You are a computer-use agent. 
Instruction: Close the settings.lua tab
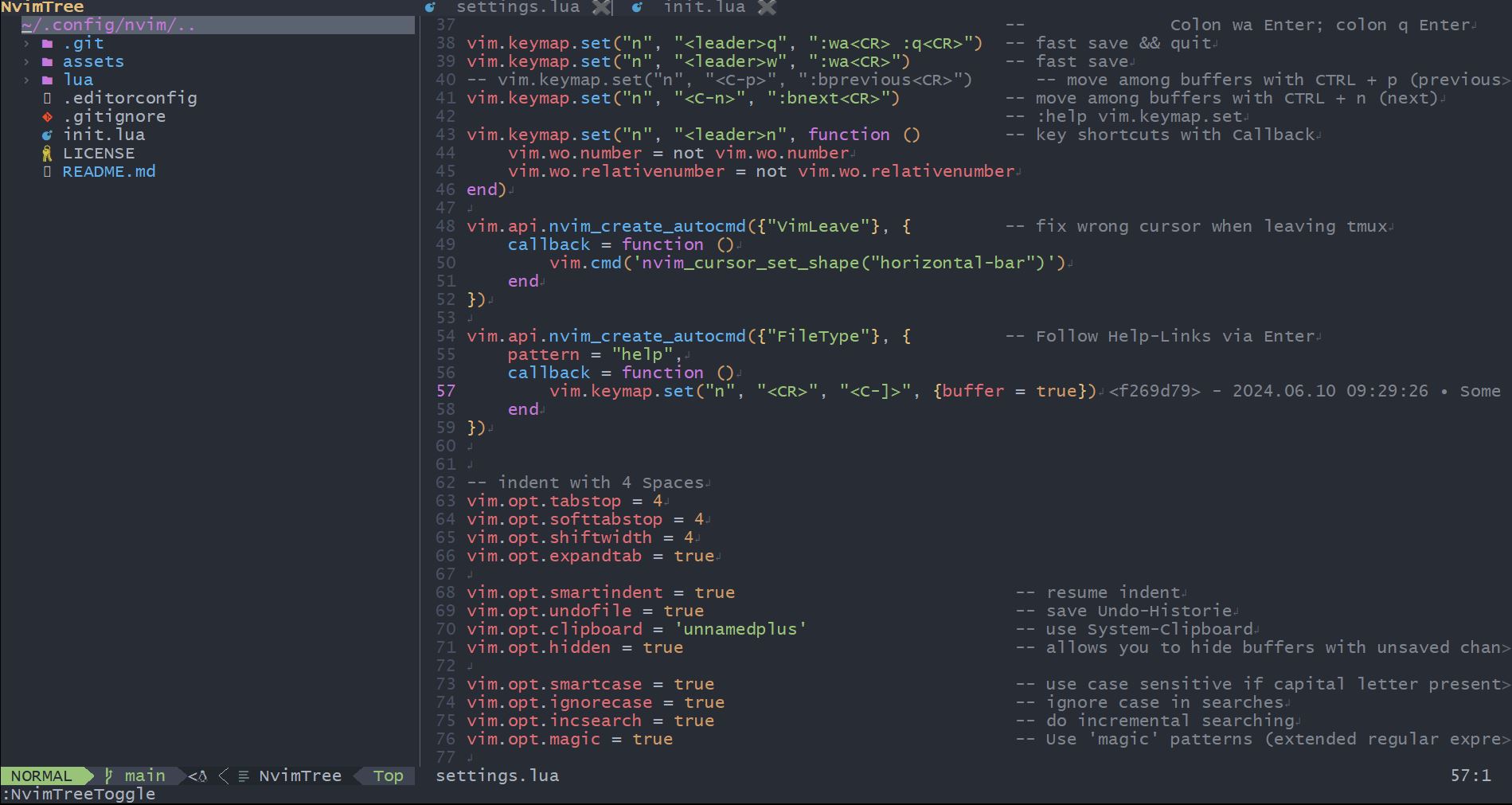point(603,7)
